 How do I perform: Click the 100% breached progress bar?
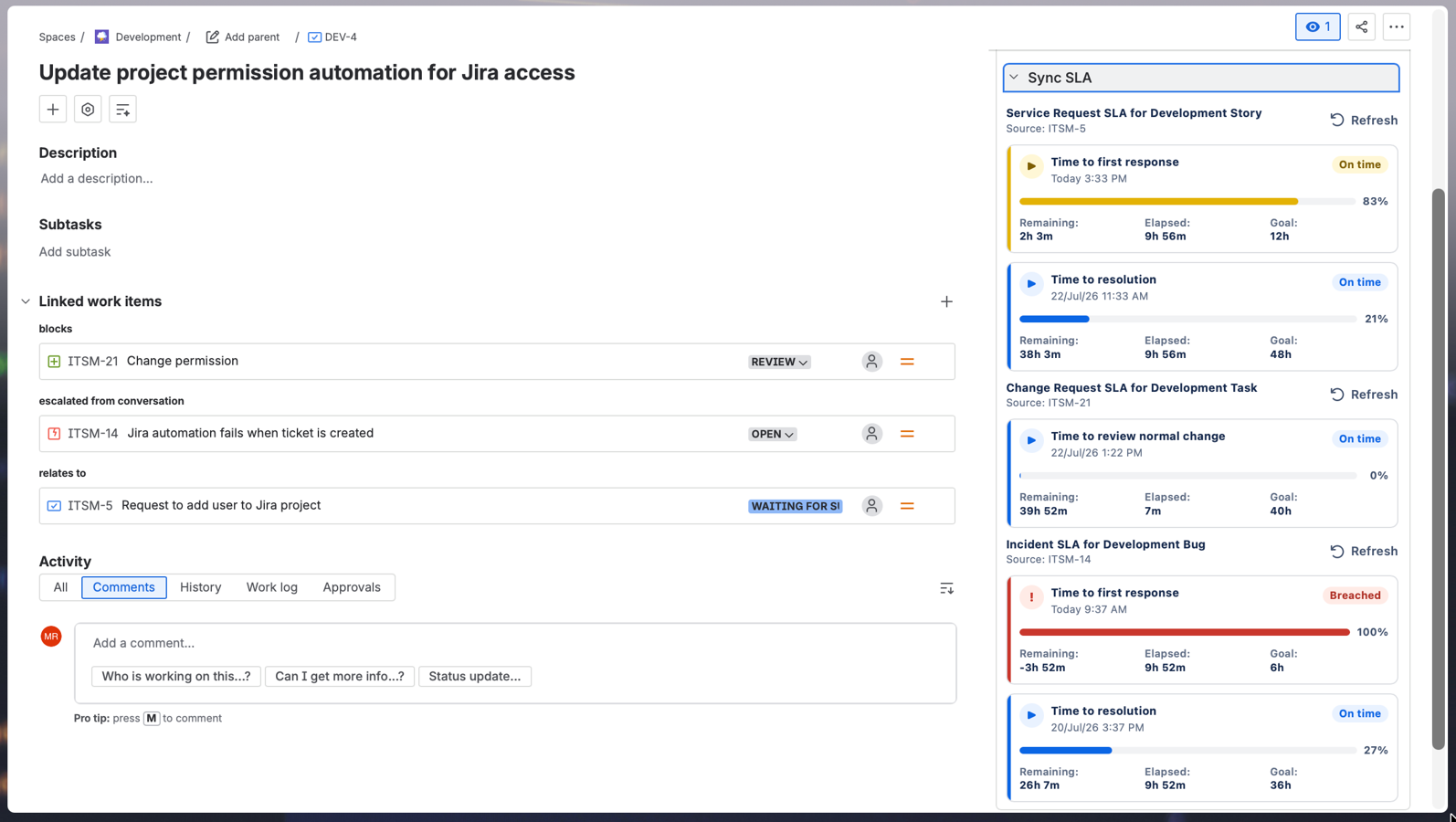1187,632
